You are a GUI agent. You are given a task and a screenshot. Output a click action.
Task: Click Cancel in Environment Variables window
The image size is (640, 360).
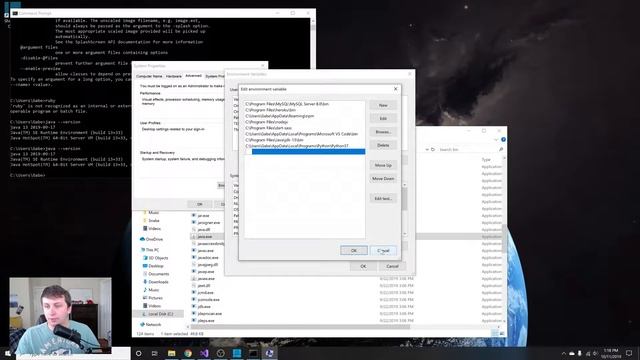(392, 266)
